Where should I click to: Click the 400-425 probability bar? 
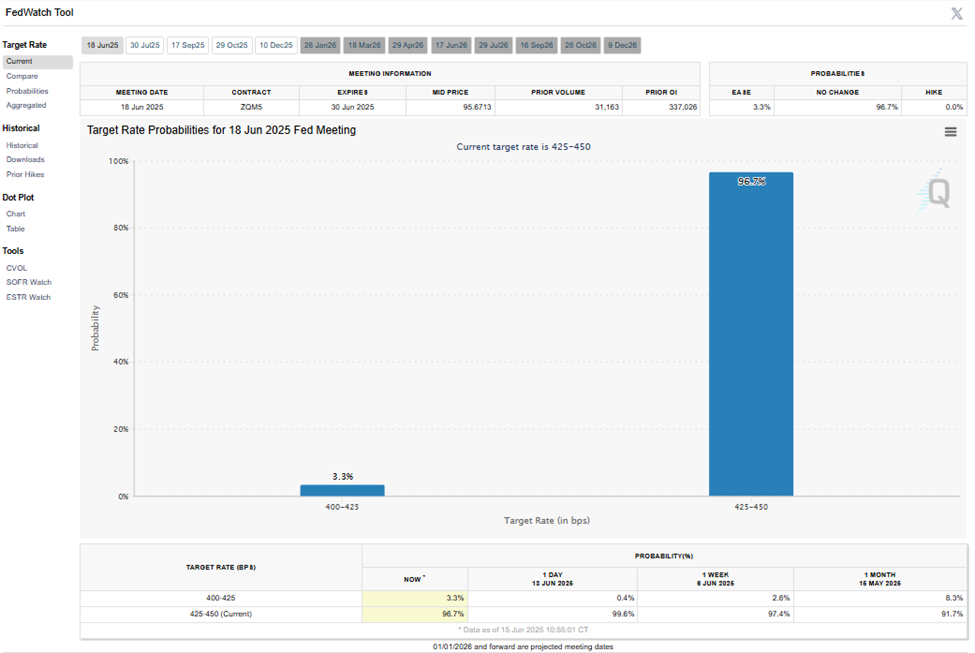[x=341, y=489]
